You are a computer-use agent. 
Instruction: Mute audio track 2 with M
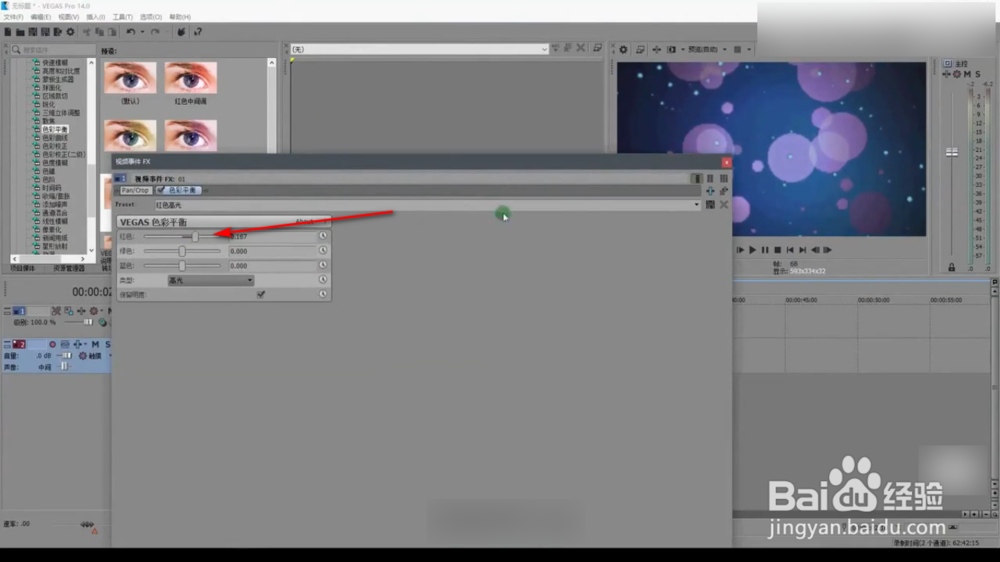(x=96, y=344)
